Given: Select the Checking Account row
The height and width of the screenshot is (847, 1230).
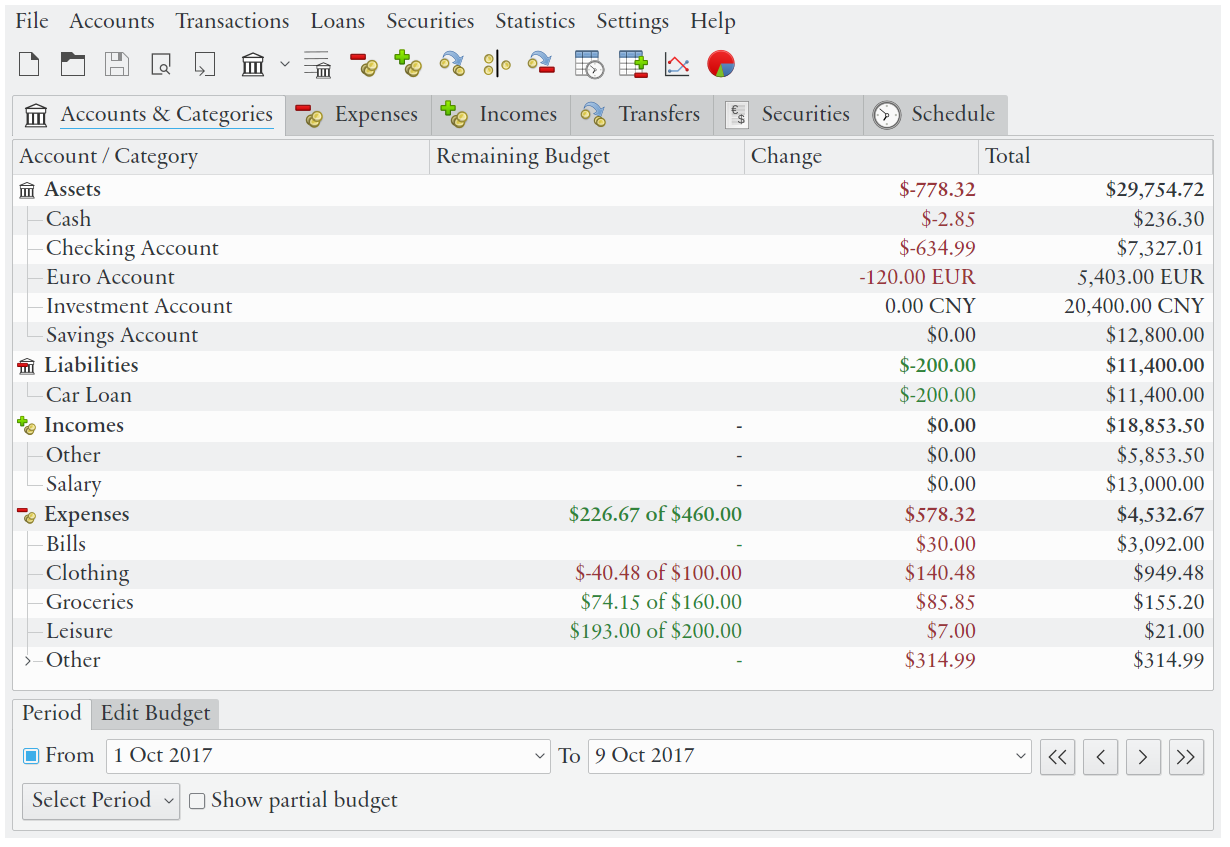Looking at the screenshot, I should pos(132,248).
